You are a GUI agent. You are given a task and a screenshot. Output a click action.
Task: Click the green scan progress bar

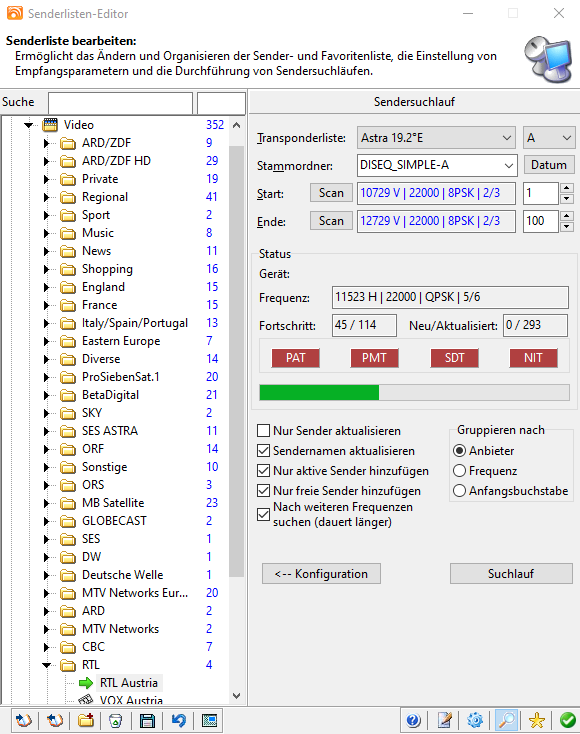(414, 393)
